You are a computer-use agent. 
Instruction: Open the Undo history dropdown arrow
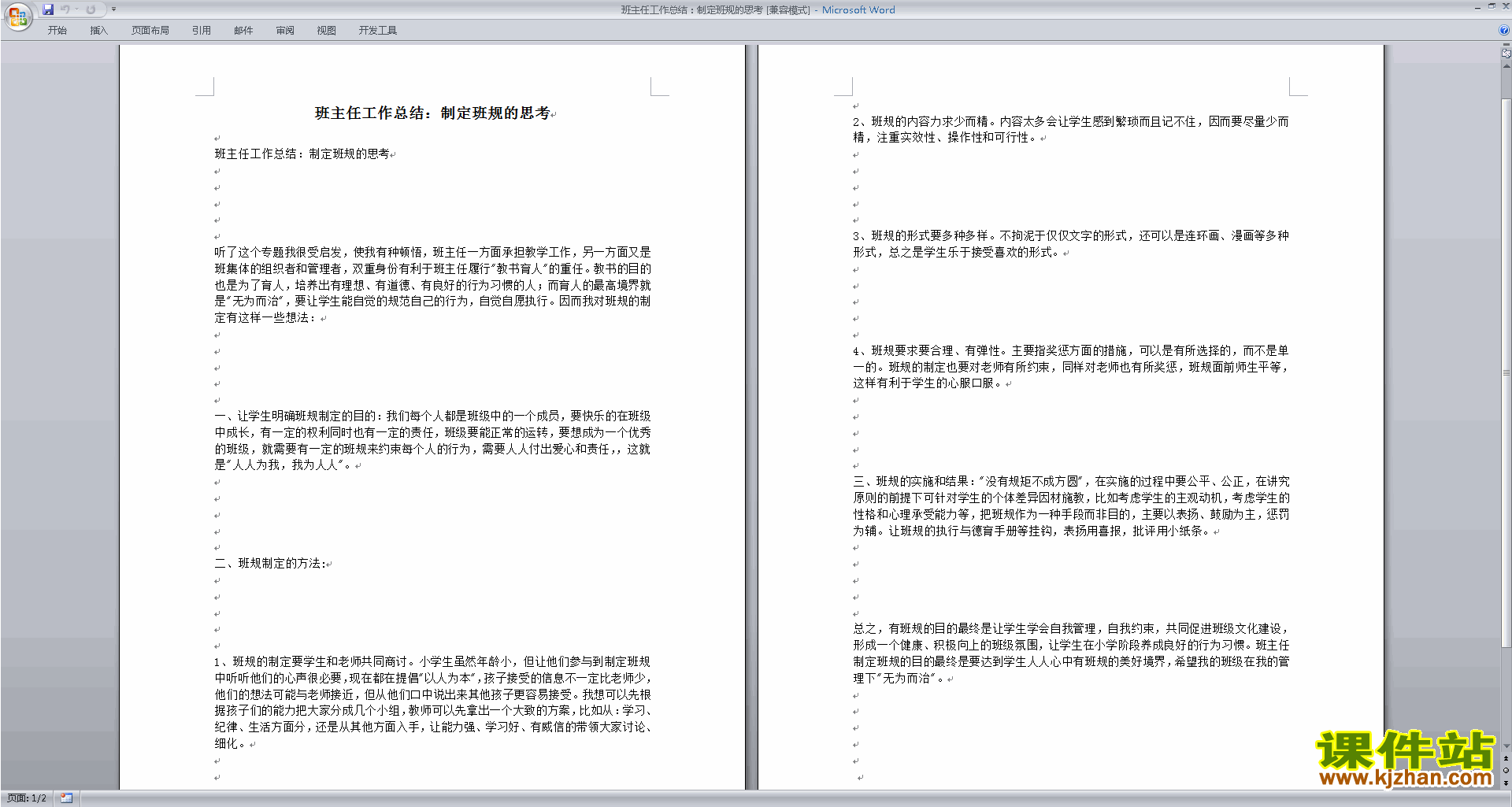click(x=76, y=9)
